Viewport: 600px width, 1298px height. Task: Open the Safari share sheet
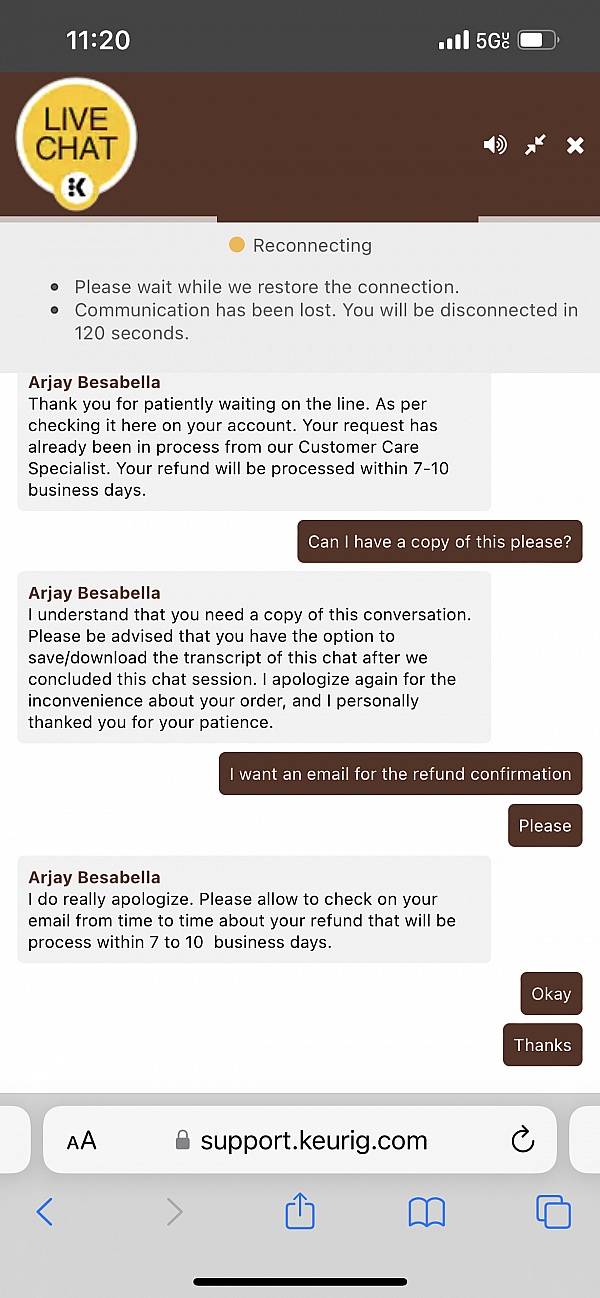(x=299, y=1211)
